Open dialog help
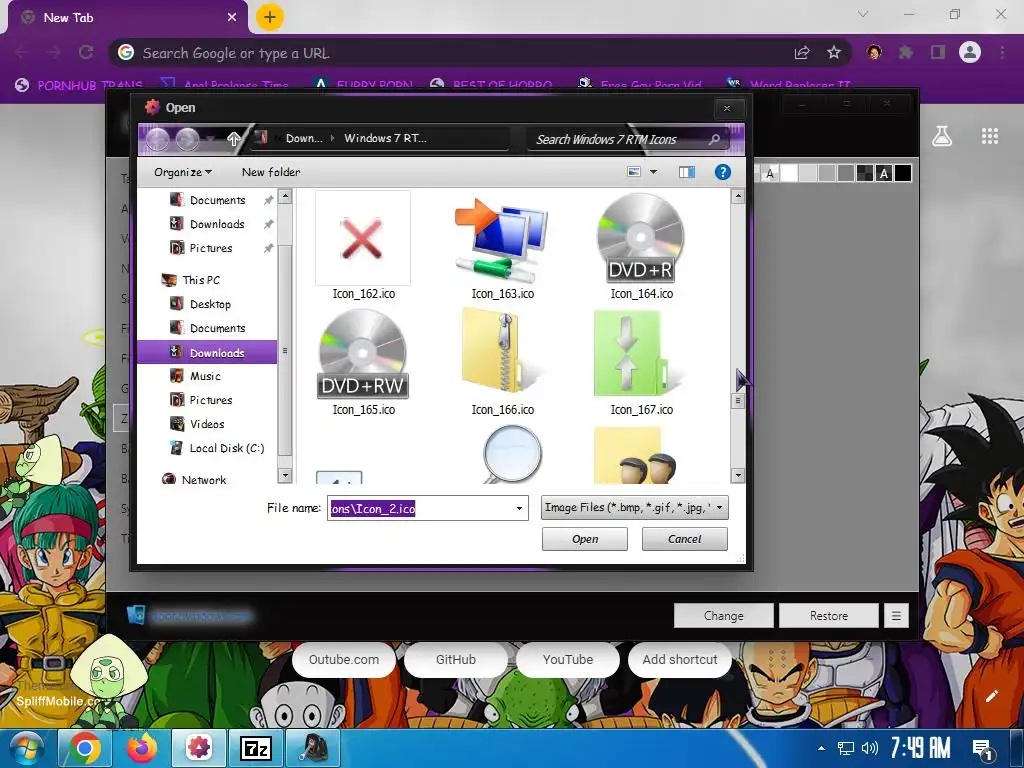 (x=722, y=172)
